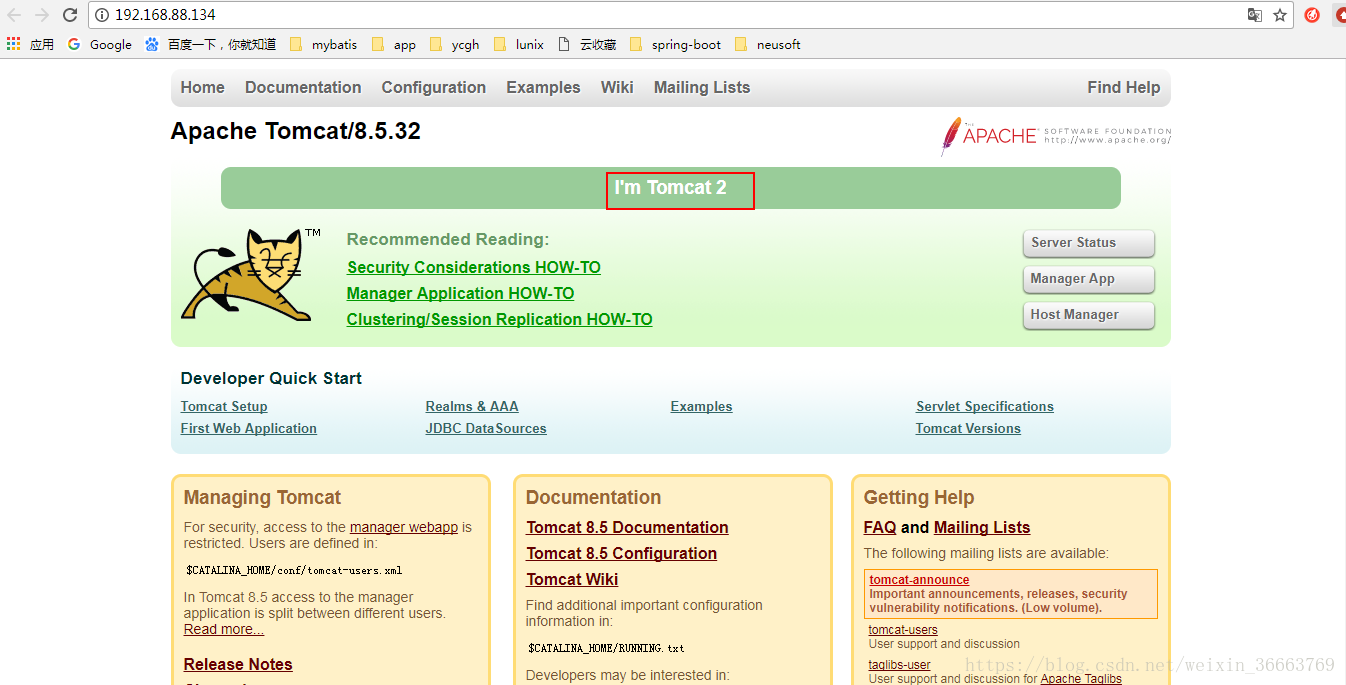Open Tomcat 8.5 Documentation link
This screenshot has height=685, width=1346.
tap(627, 527)
